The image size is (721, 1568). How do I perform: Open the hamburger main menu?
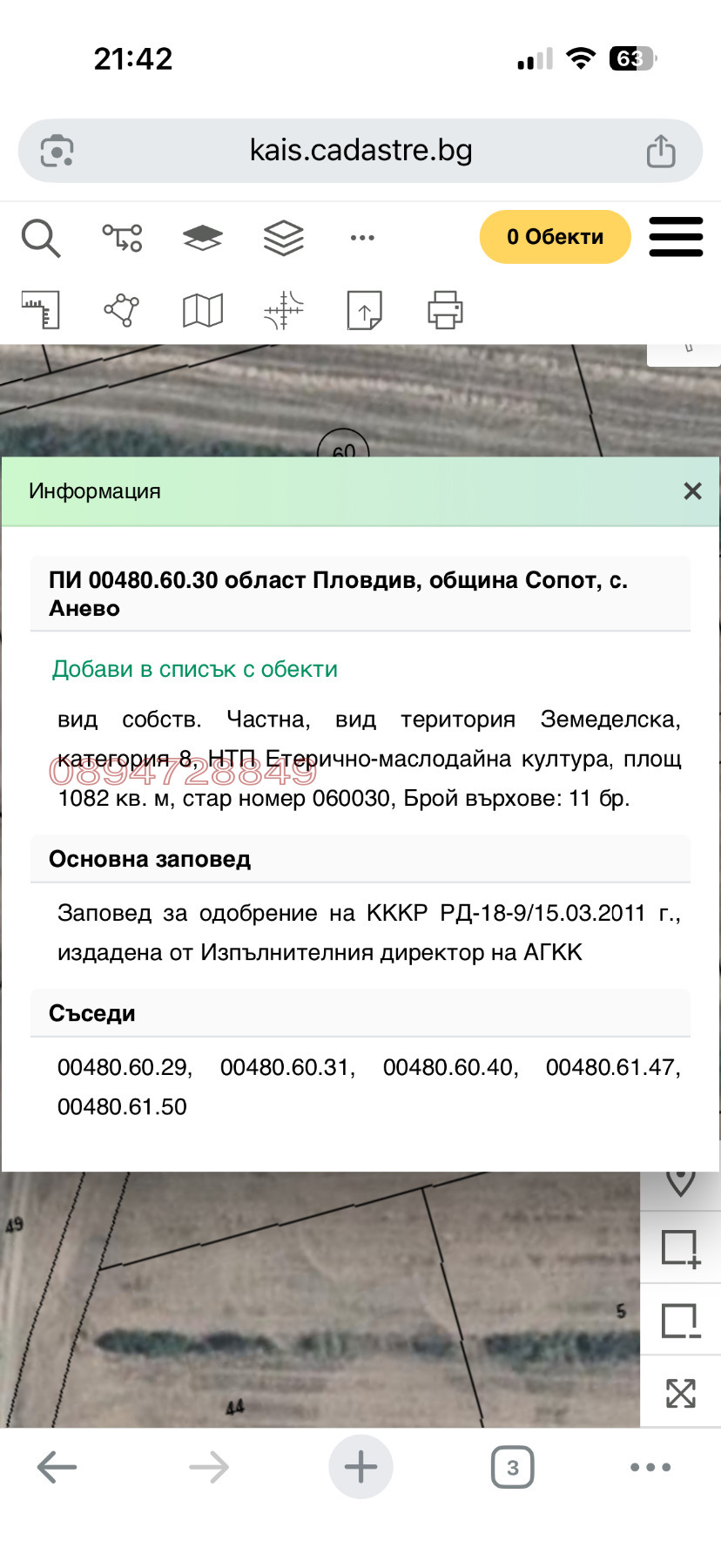(676, 237)
